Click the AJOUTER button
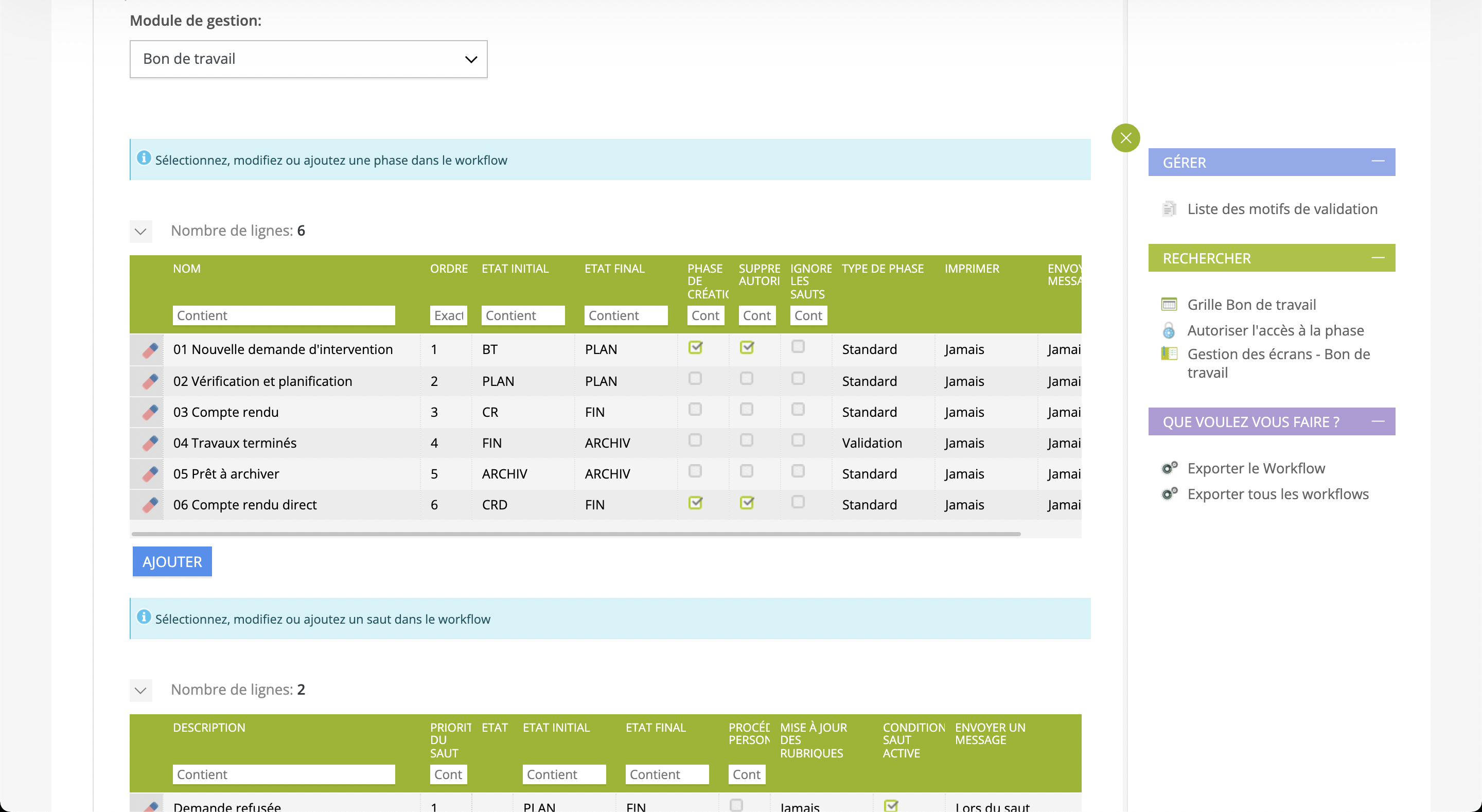Image resolution: width=1482 pixels, height=812 pixels. click(x=172, y=562)
